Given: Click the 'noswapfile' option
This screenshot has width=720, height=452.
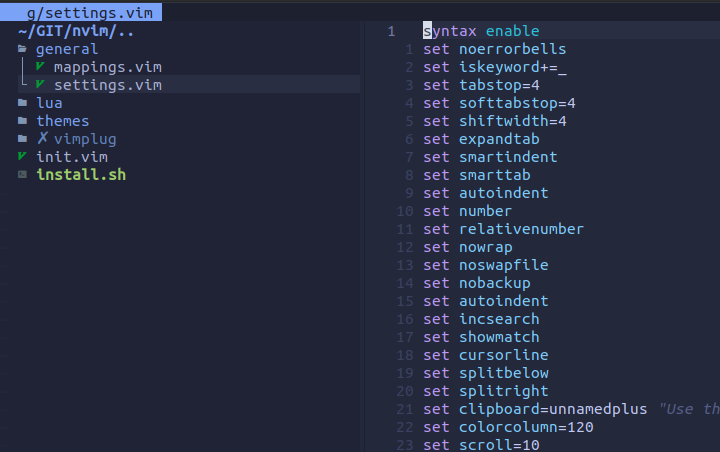Looking at the screenshot, I should pos(504,265).
